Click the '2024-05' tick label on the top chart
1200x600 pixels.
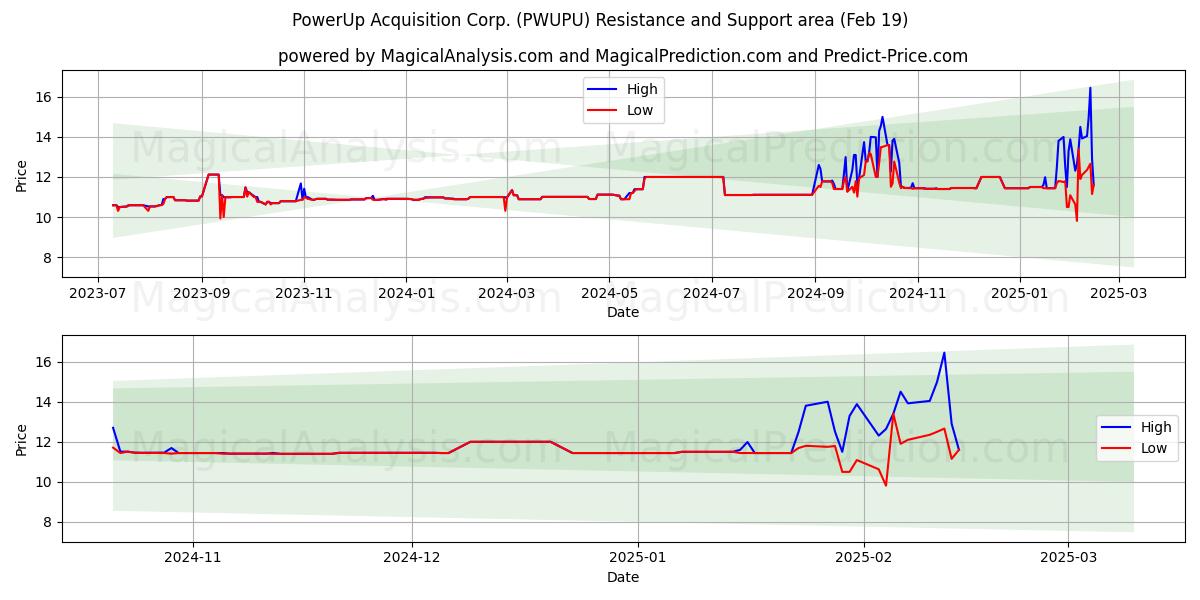click(609, 293)
